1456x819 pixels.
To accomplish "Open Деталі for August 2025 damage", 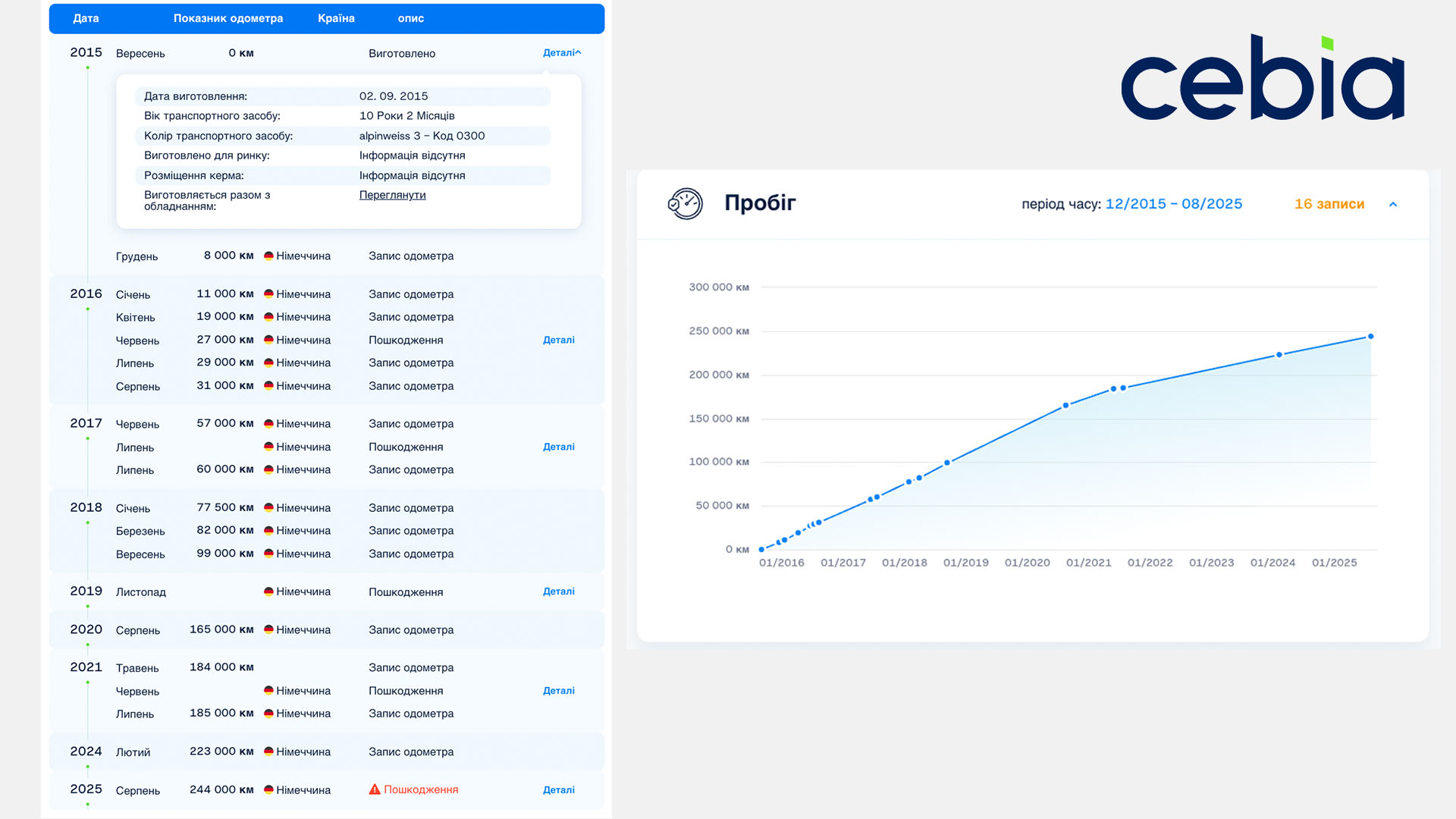I will [x=558, y=789].
